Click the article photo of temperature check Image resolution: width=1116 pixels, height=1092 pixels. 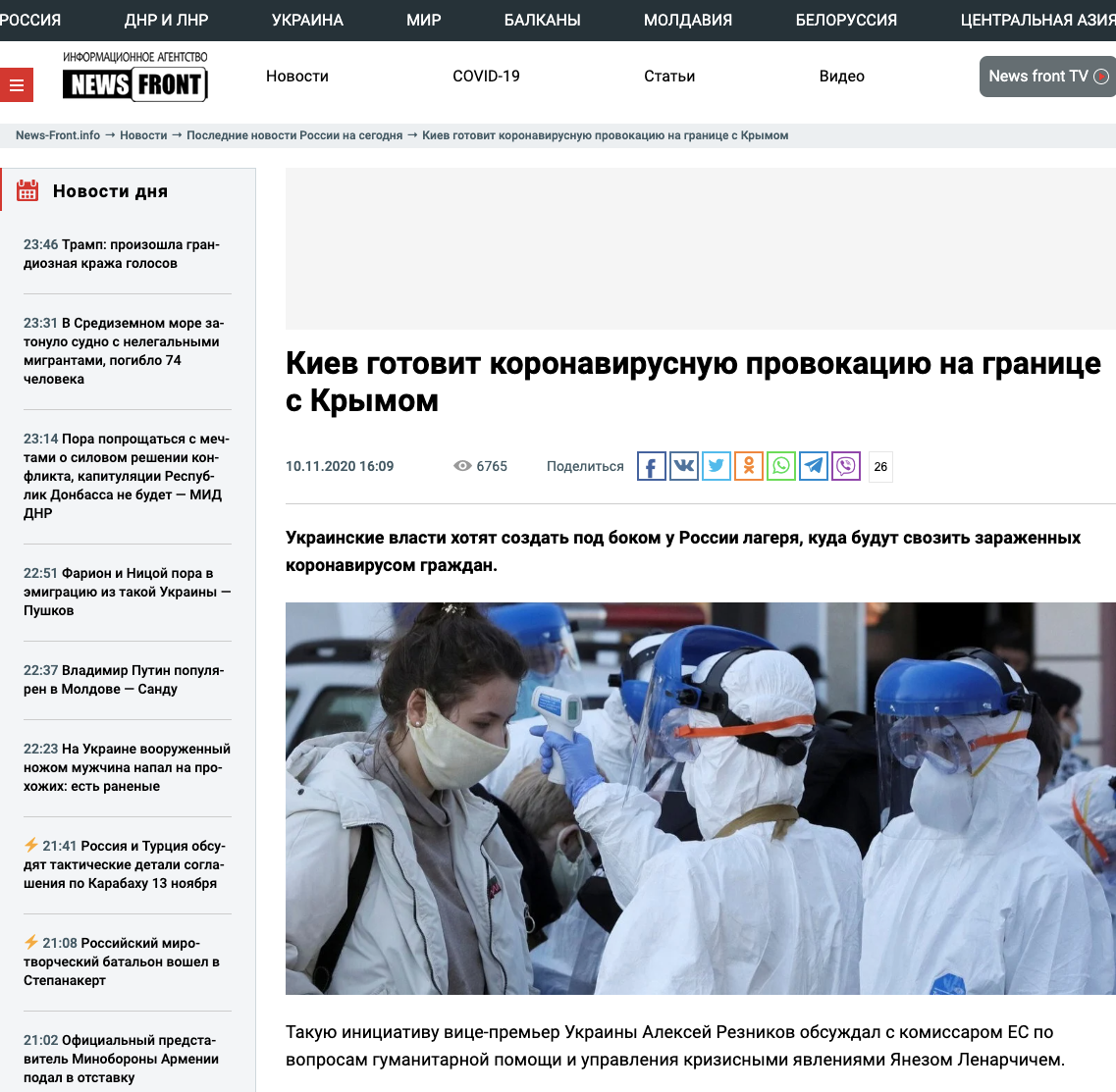click(x=701, y=799)
